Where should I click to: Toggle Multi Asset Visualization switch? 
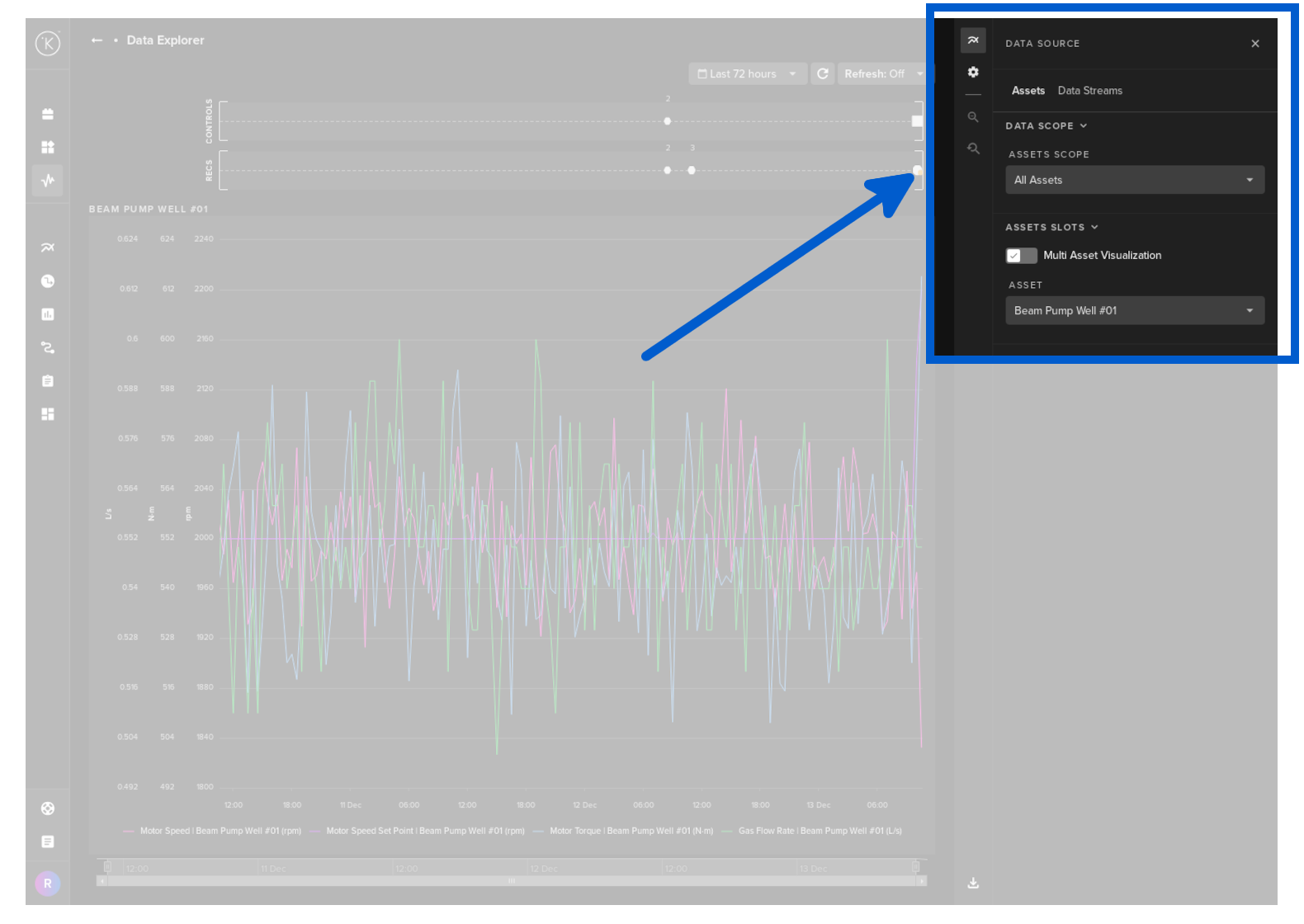pos(1021,256)
